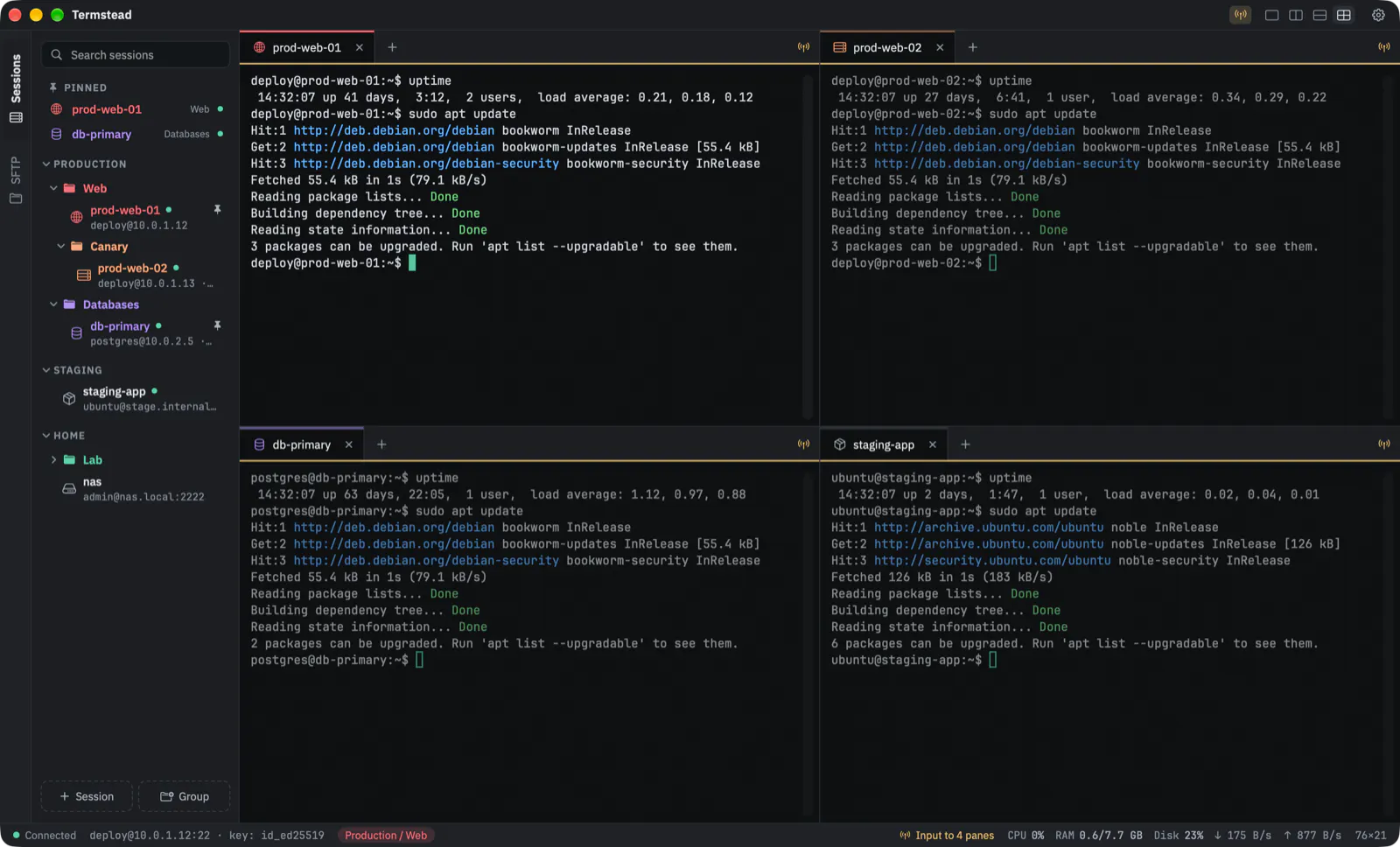The height and width of the screenshot is (847, 1400).
Task: Select staging-app session in sidebar
Action: click(136, 399)
